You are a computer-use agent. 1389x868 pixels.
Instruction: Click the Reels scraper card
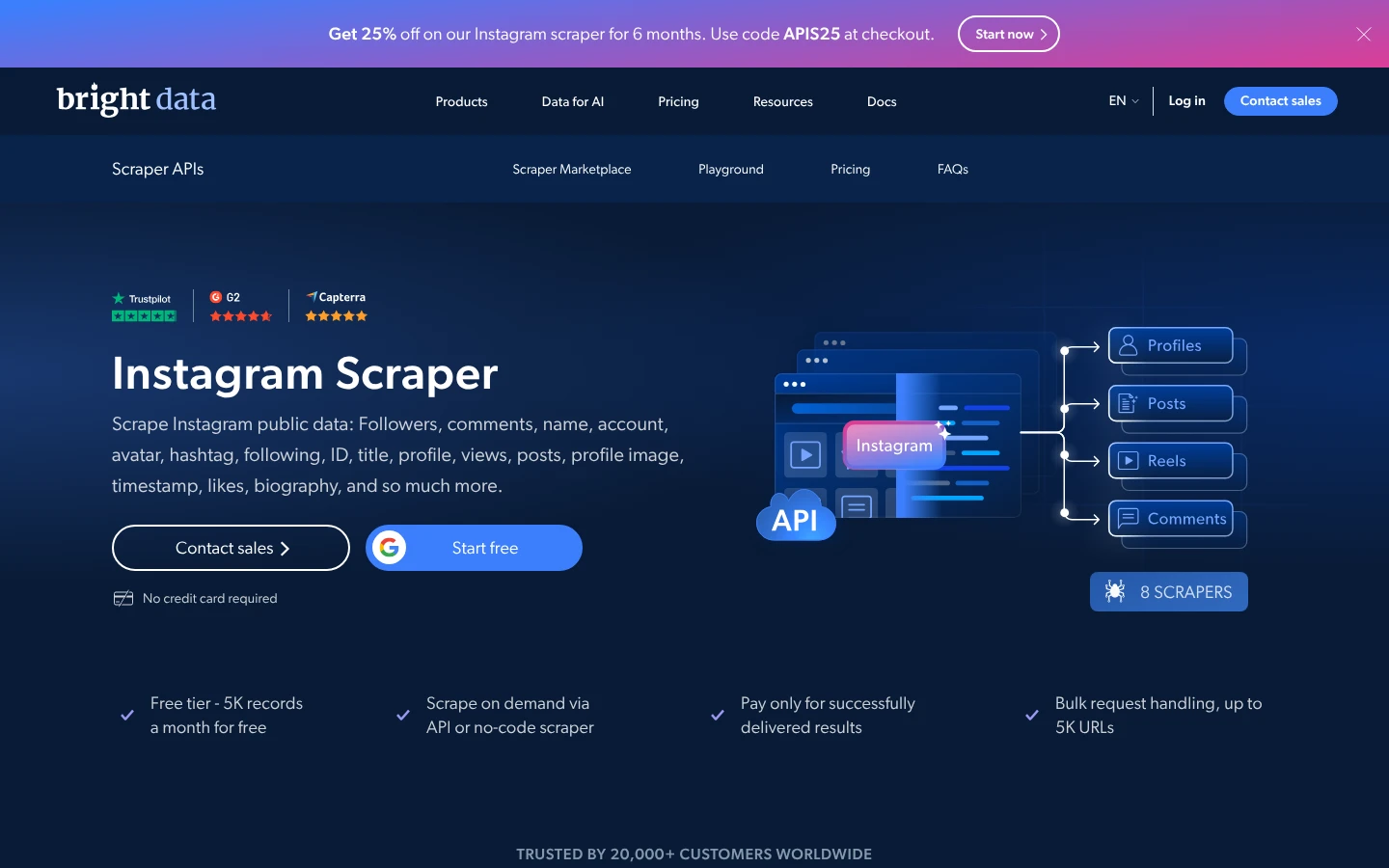tap(1171, 461)
